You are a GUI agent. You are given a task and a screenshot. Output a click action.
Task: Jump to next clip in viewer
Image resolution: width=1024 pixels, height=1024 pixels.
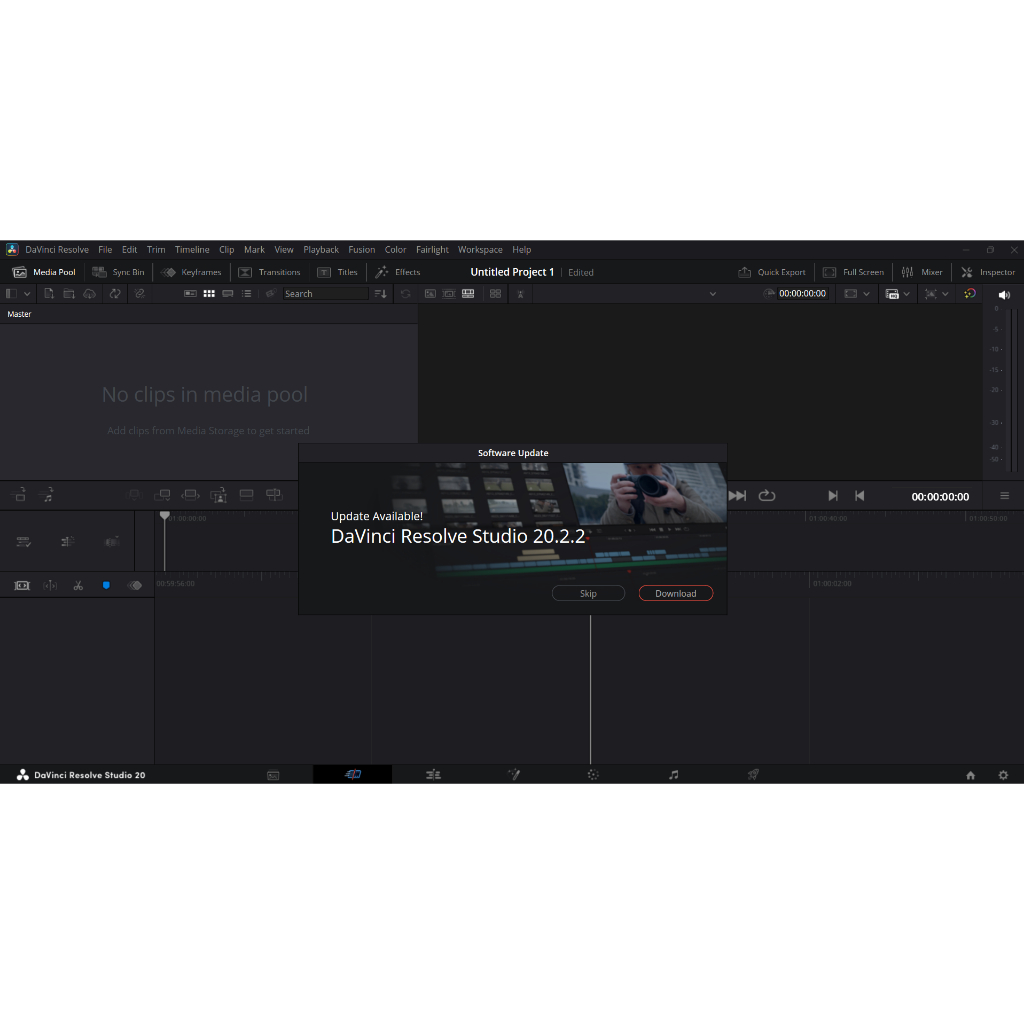(x=833, y=496)
